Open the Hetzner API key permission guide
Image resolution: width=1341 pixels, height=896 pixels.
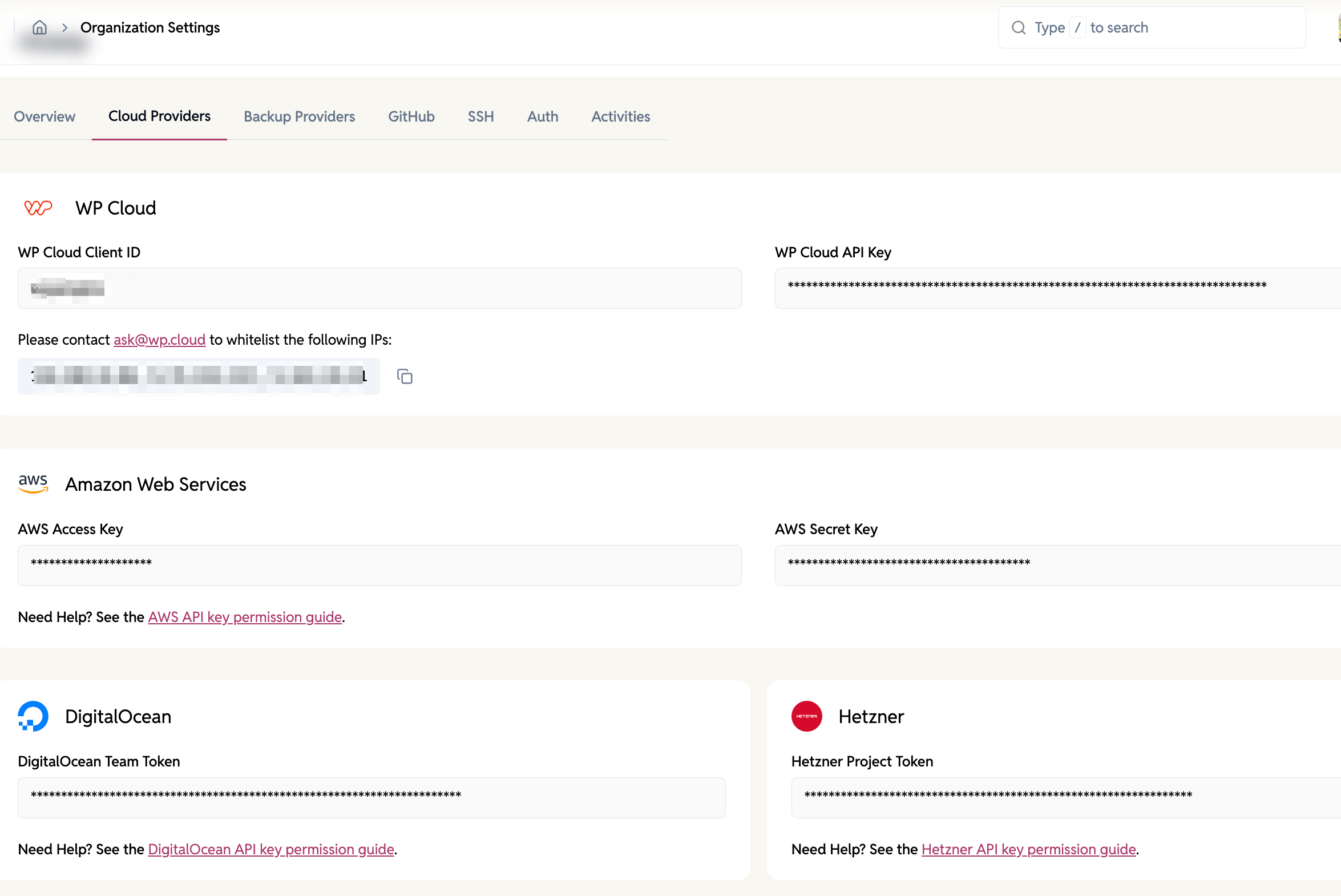(x=1028, y=849)
